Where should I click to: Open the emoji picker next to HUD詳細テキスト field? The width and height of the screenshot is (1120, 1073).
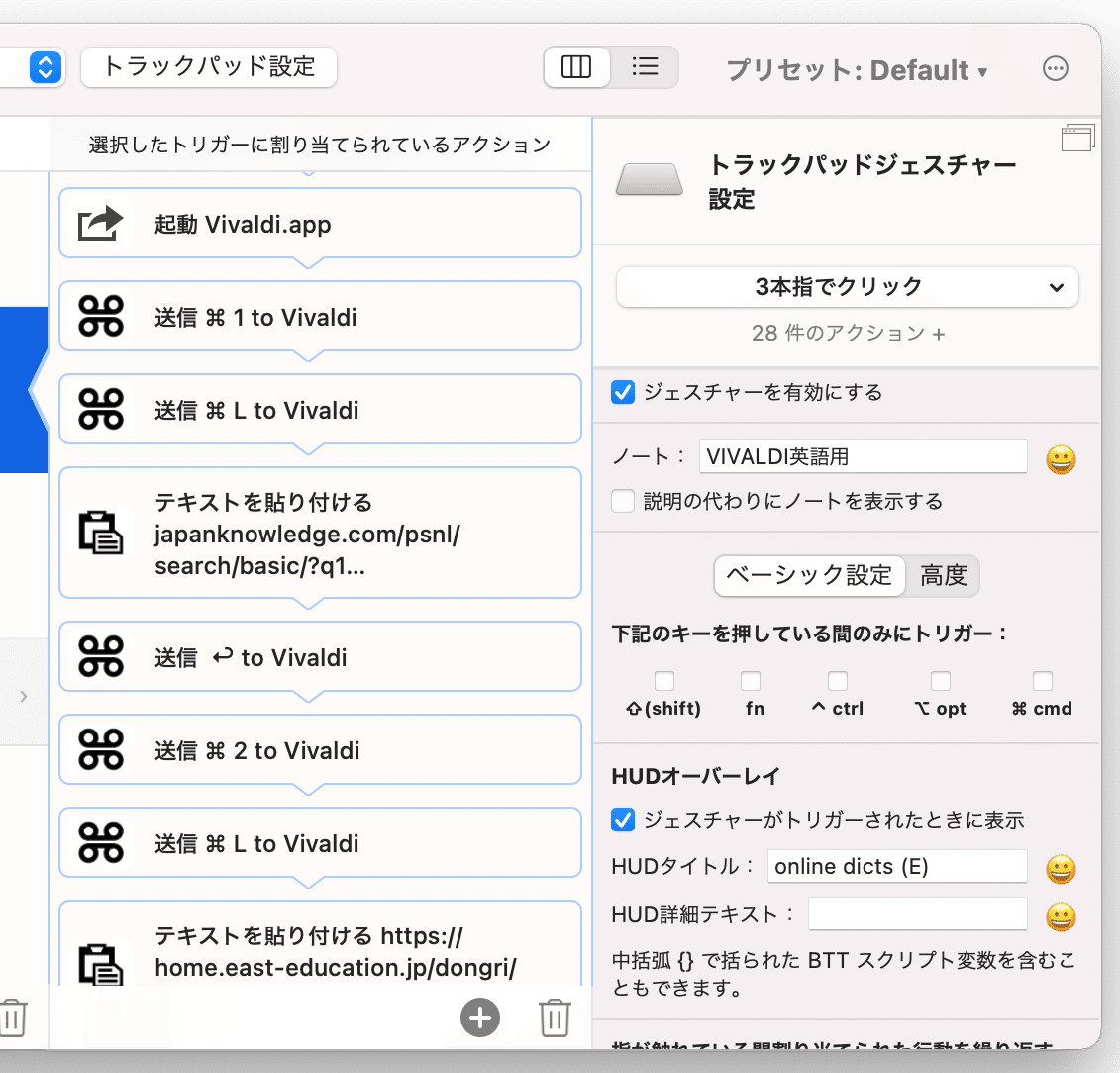[1061, 917]
